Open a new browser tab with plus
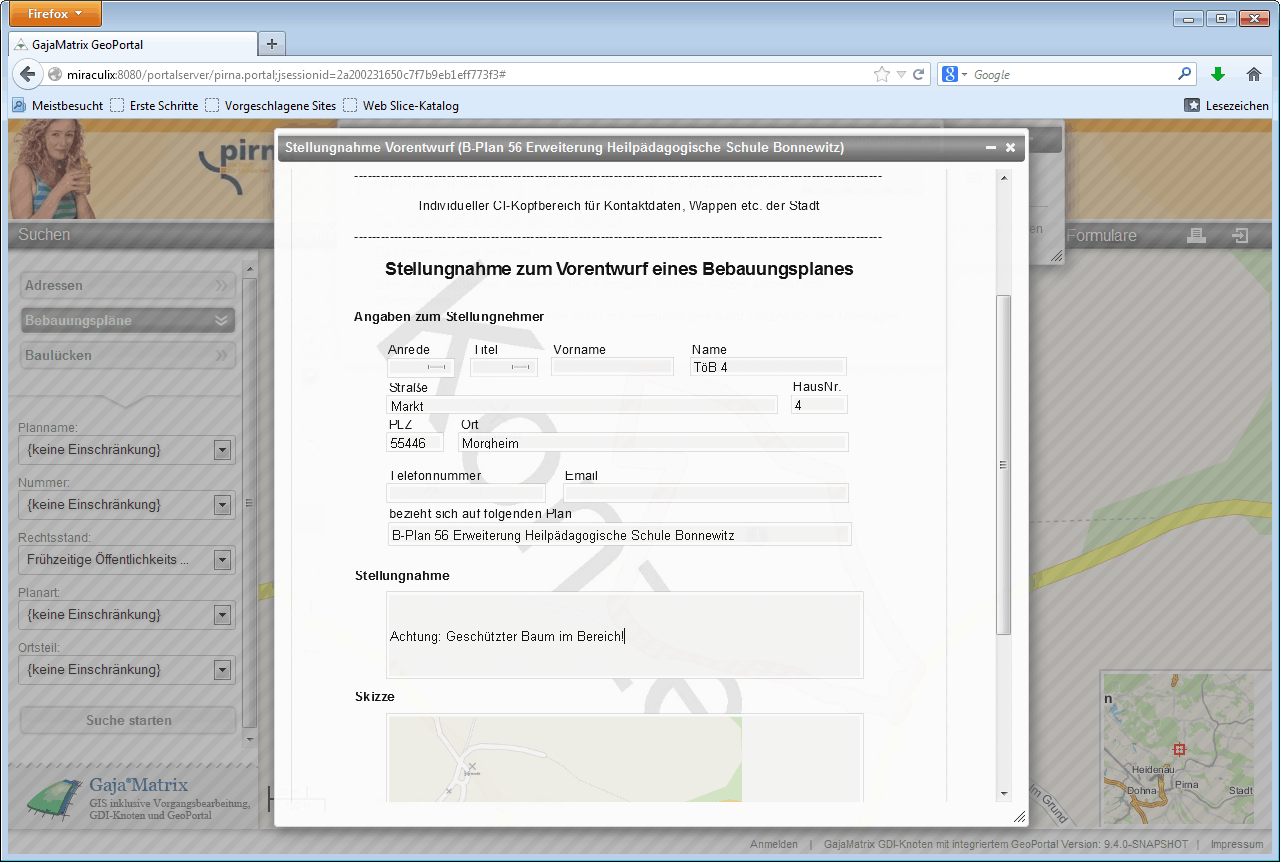 click(x=272, y=44)
